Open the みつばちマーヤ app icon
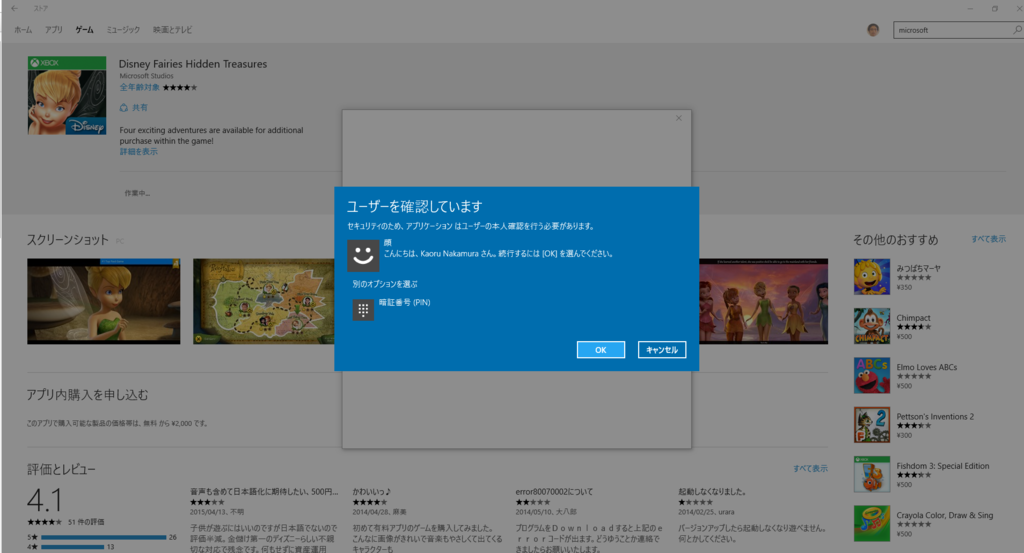The height and width of the screenshot is (553, 1024). 872,277
